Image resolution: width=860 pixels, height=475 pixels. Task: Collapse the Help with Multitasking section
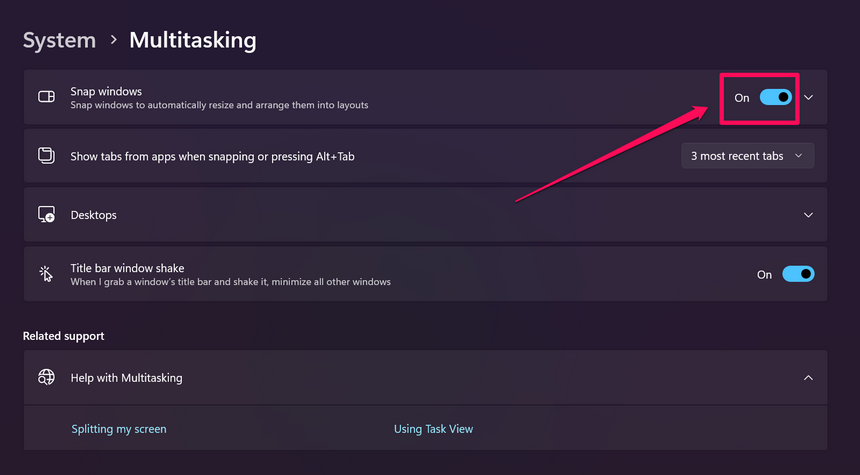point(809,378)
